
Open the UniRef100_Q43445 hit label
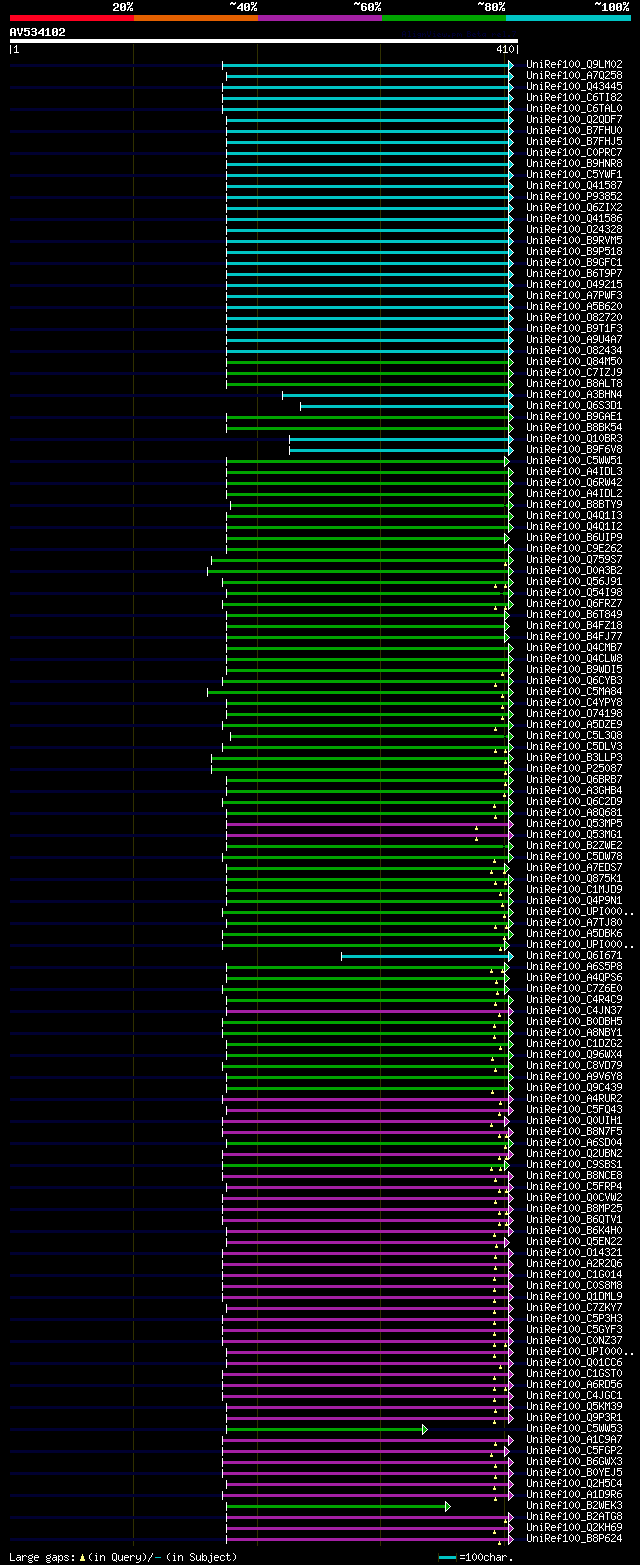[x=574, y=86]
